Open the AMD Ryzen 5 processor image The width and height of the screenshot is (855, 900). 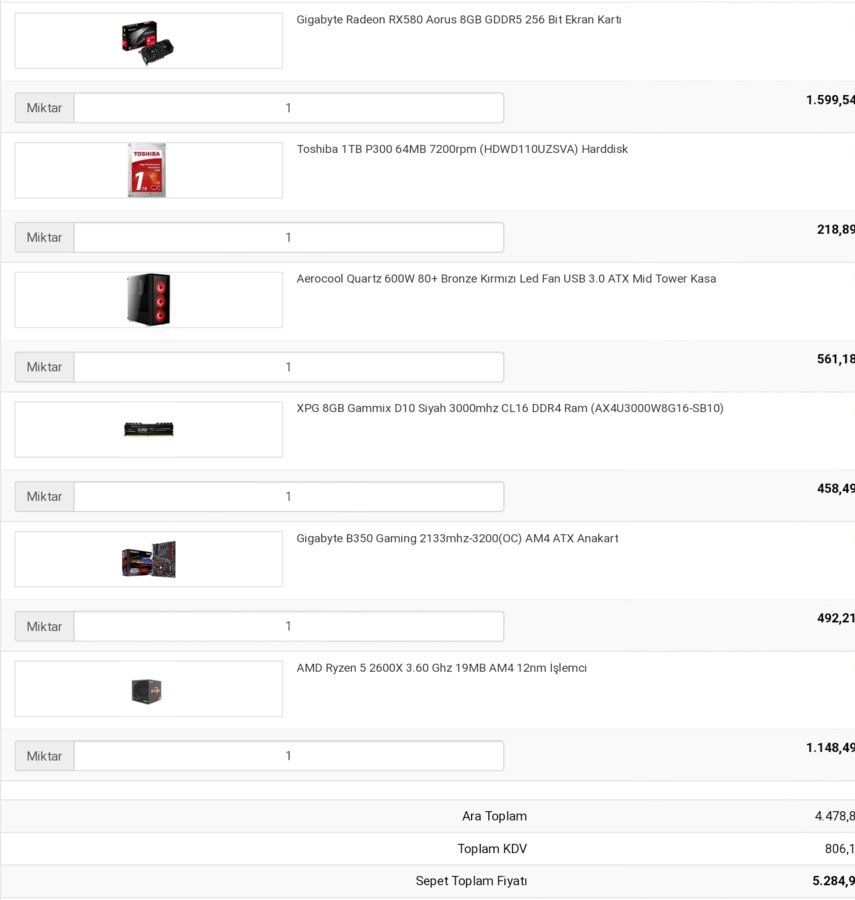pos(148,689)
